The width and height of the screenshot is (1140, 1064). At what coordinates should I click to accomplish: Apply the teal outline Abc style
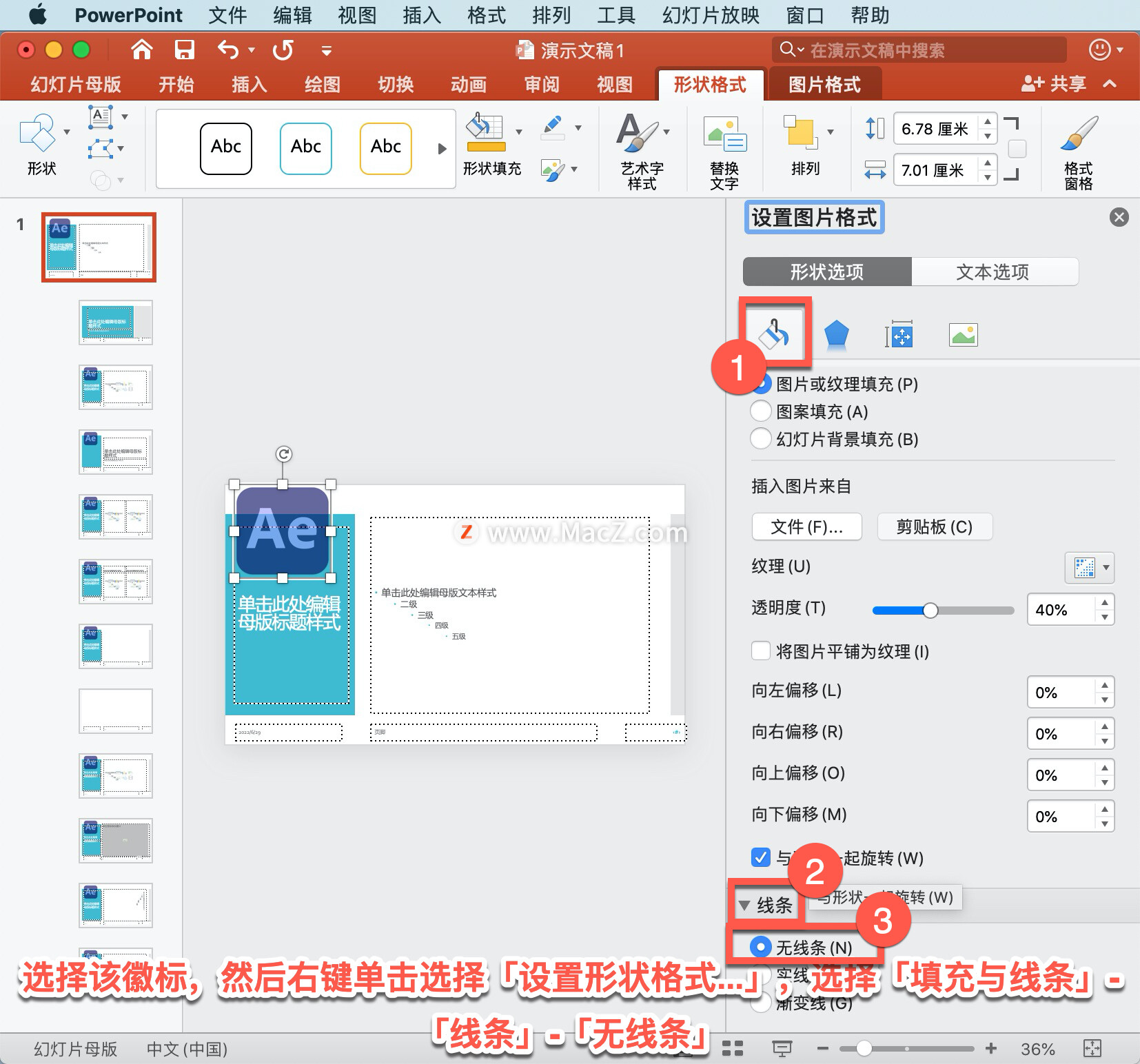(306, 149)
